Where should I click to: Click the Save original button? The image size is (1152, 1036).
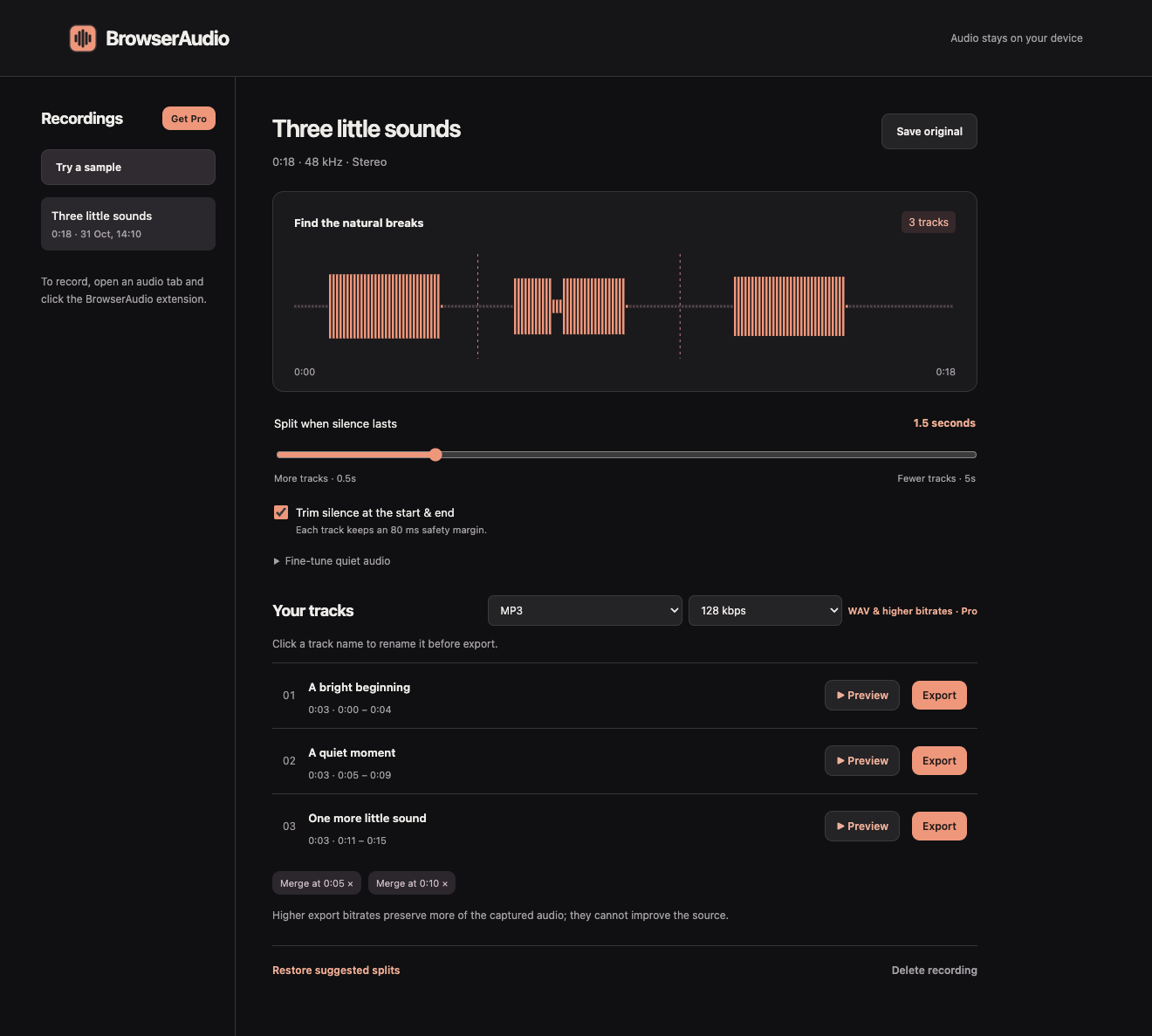(929, 132)
